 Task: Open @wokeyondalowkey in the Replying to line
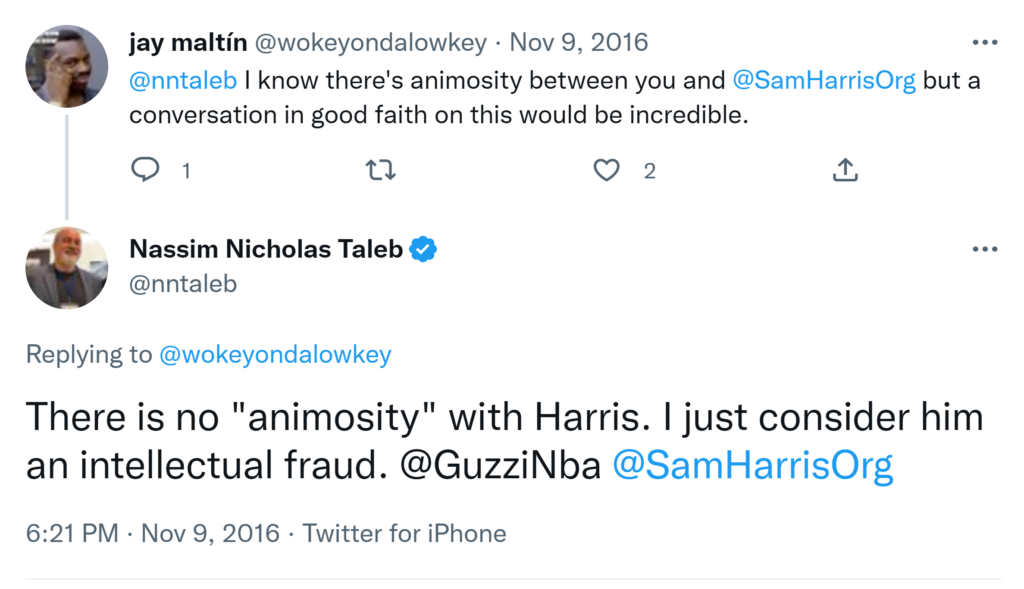tap(275, 354)
